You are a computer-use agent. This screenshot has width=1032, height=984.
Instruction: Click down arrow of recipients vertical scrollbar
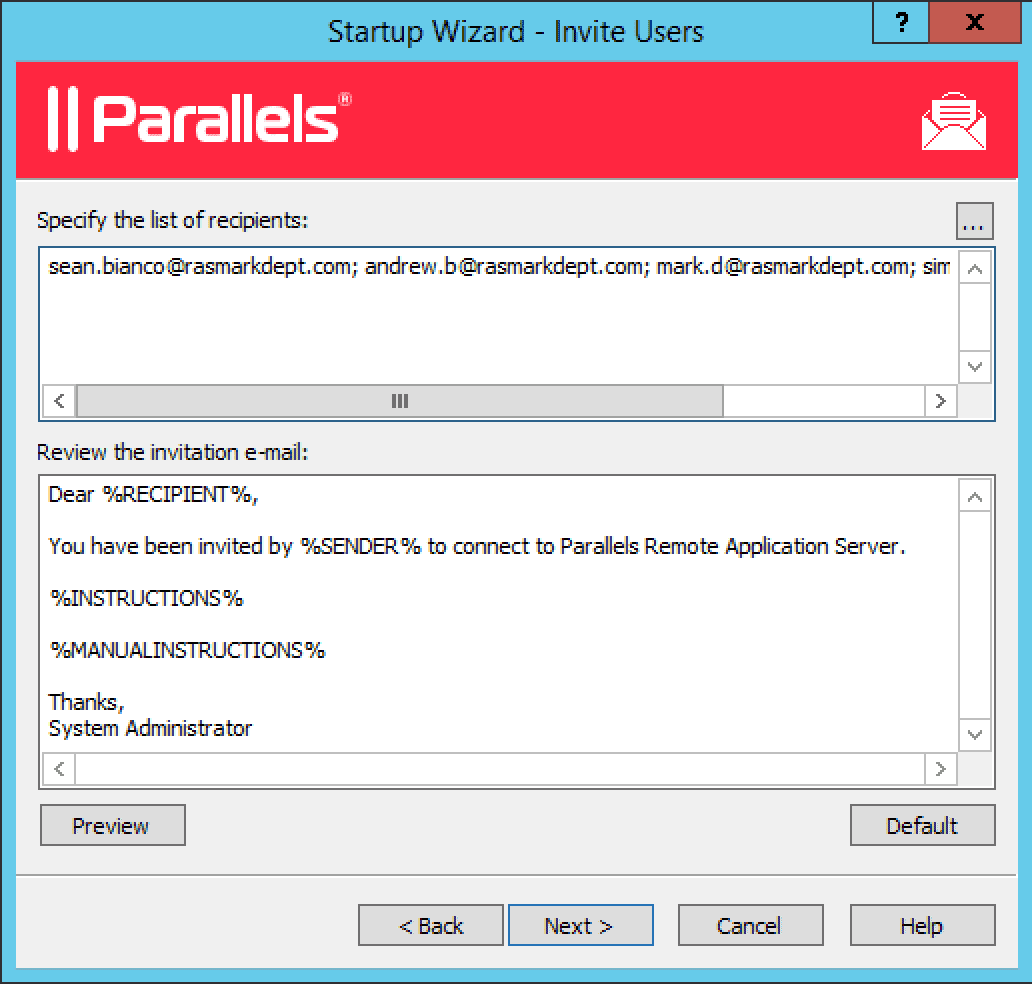975,366
